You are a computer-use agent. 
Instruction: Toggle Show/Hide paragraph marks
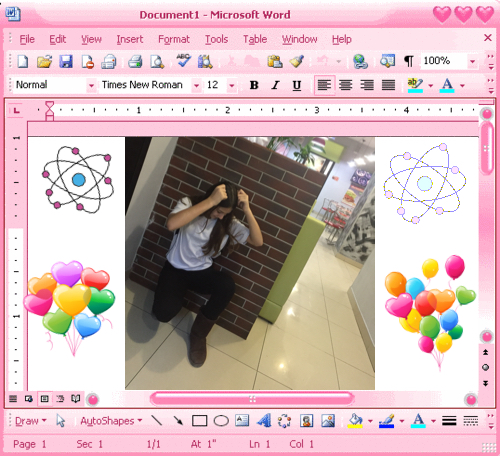tap(409, 61)
